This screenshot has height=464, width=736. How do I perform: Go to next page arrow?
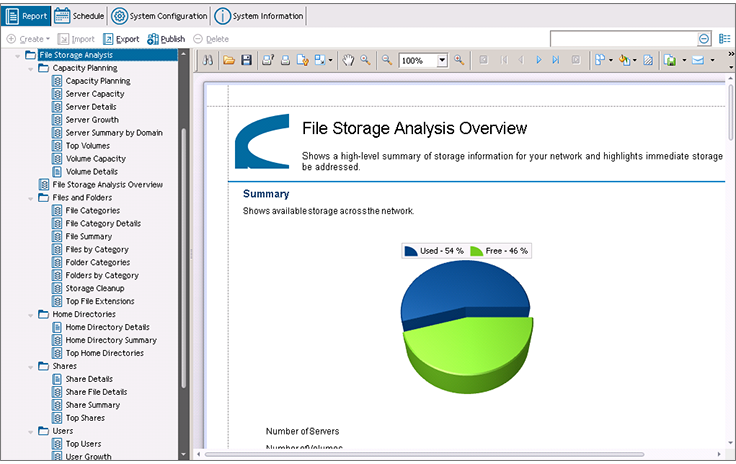pos(539,60)
